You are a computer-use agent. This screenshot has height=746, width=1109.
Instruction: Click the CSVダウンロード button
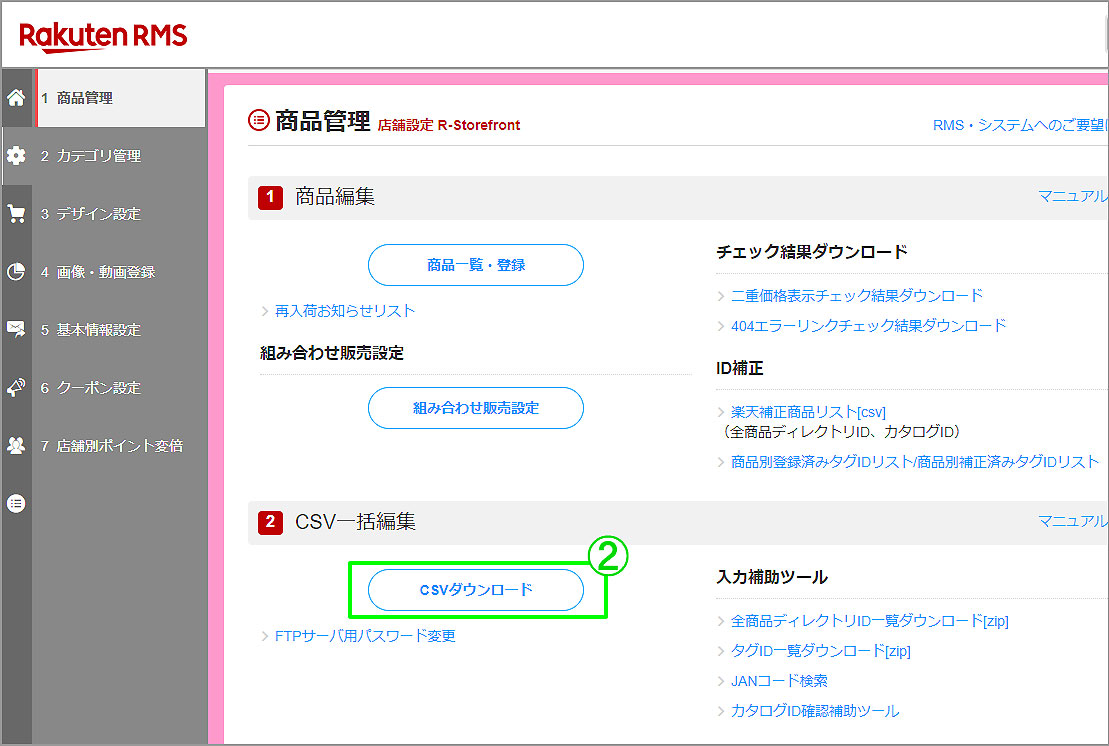pos(476,590)
